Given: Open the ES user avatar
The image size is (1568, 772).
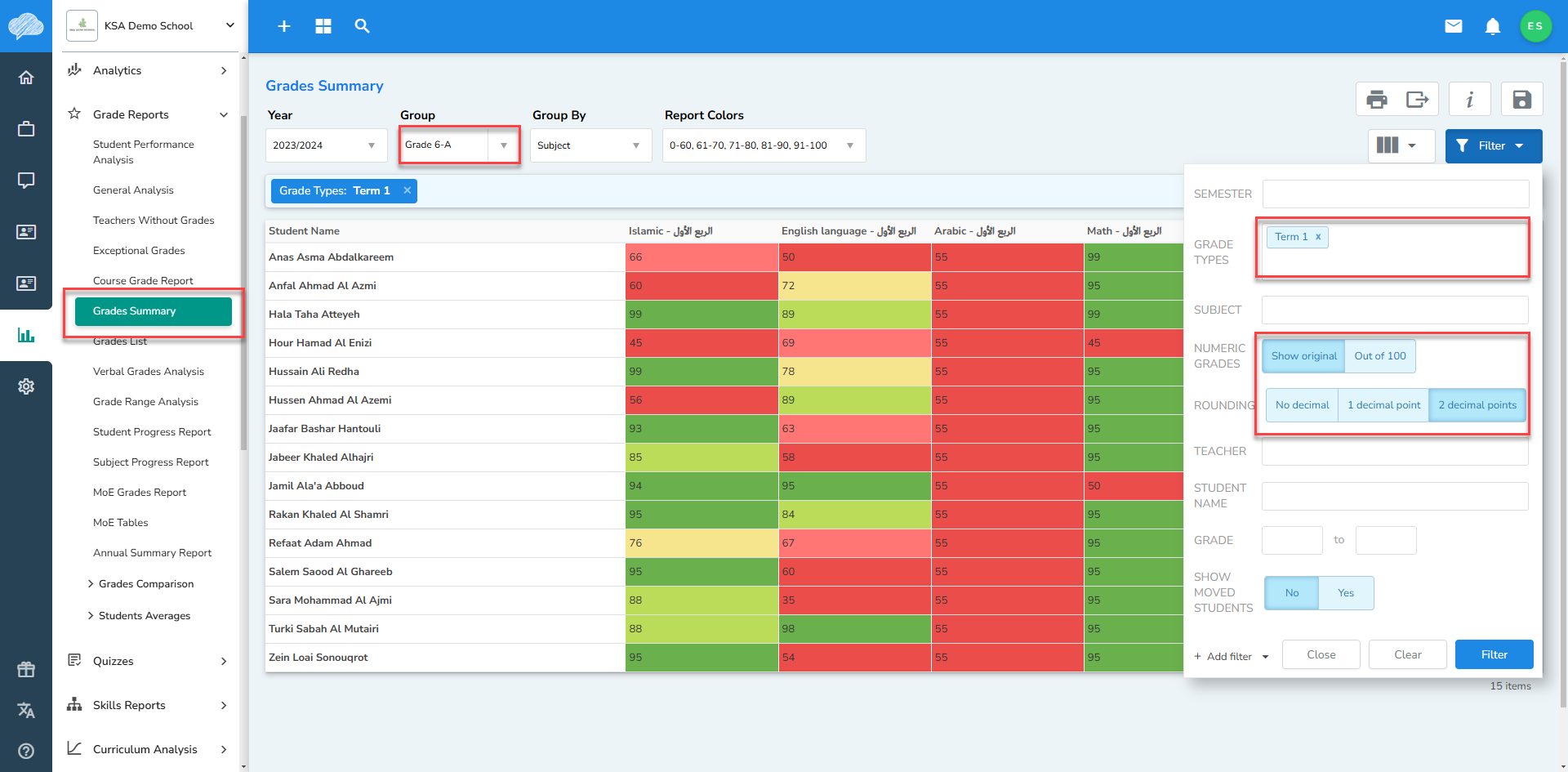Looking at the screenshot, I should tap(1535, 26).
